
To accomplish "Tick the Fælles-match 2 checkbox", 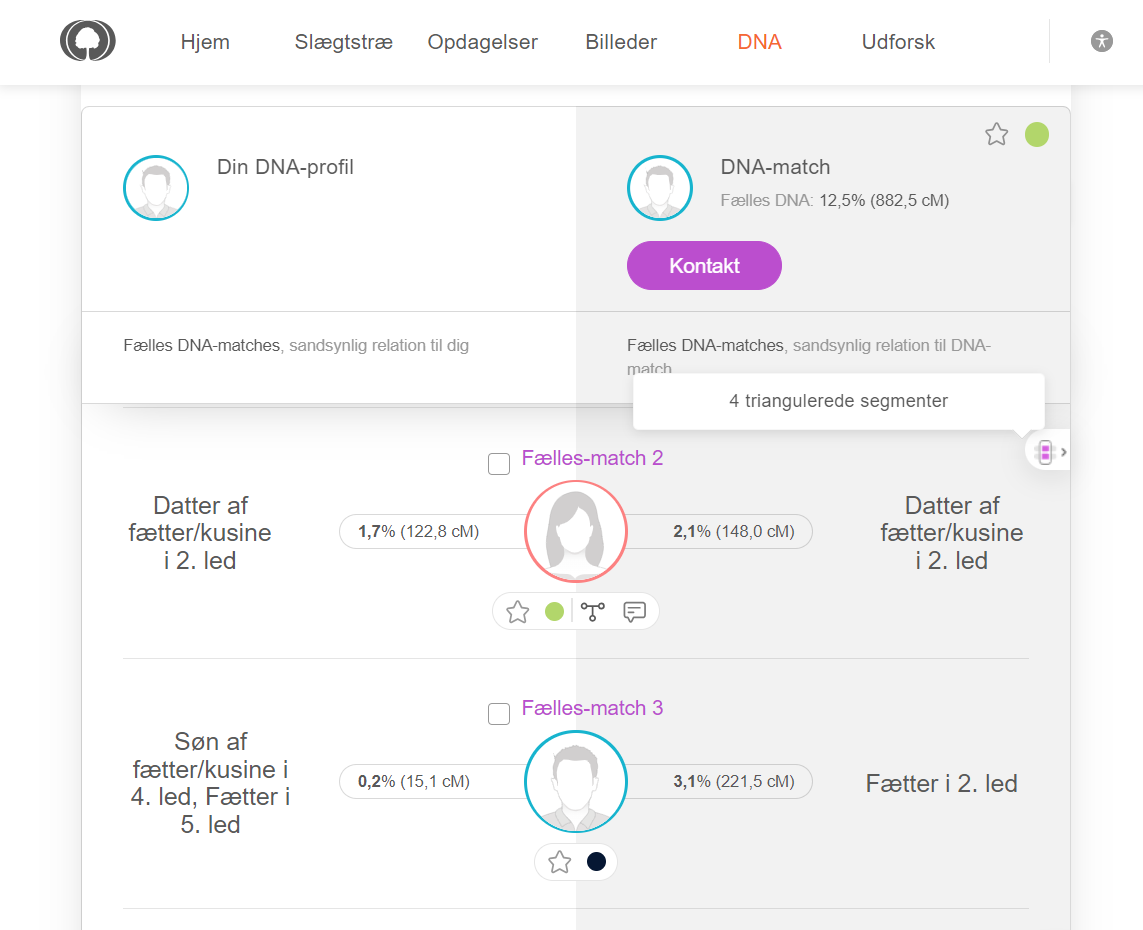I will [x=499, y=464].
